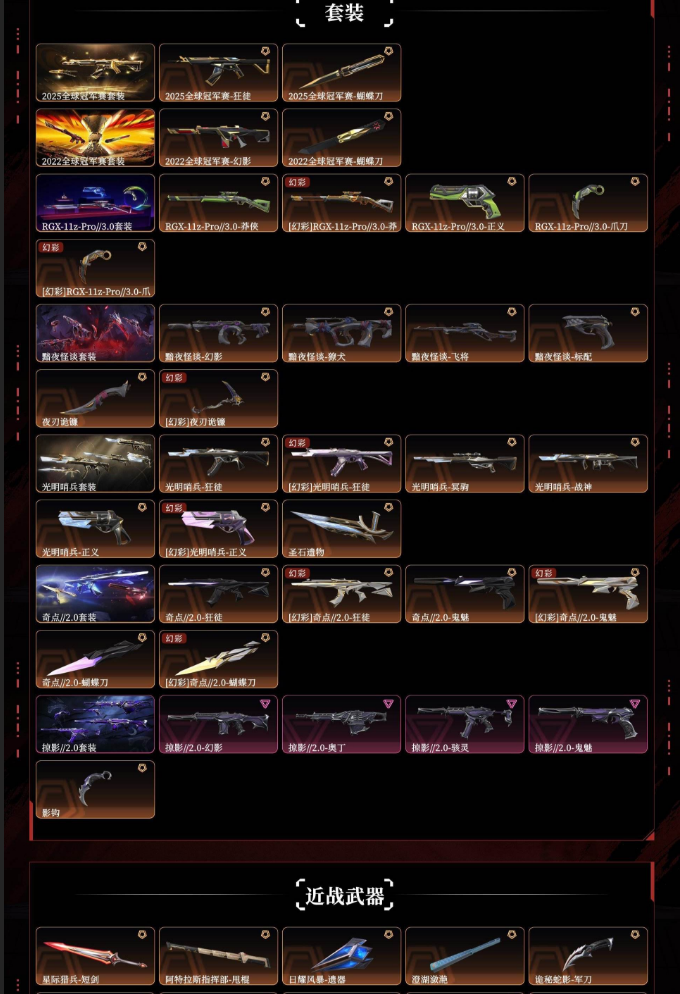
Task: Click the 近战武器 section header
Action: tap(345, 895)
